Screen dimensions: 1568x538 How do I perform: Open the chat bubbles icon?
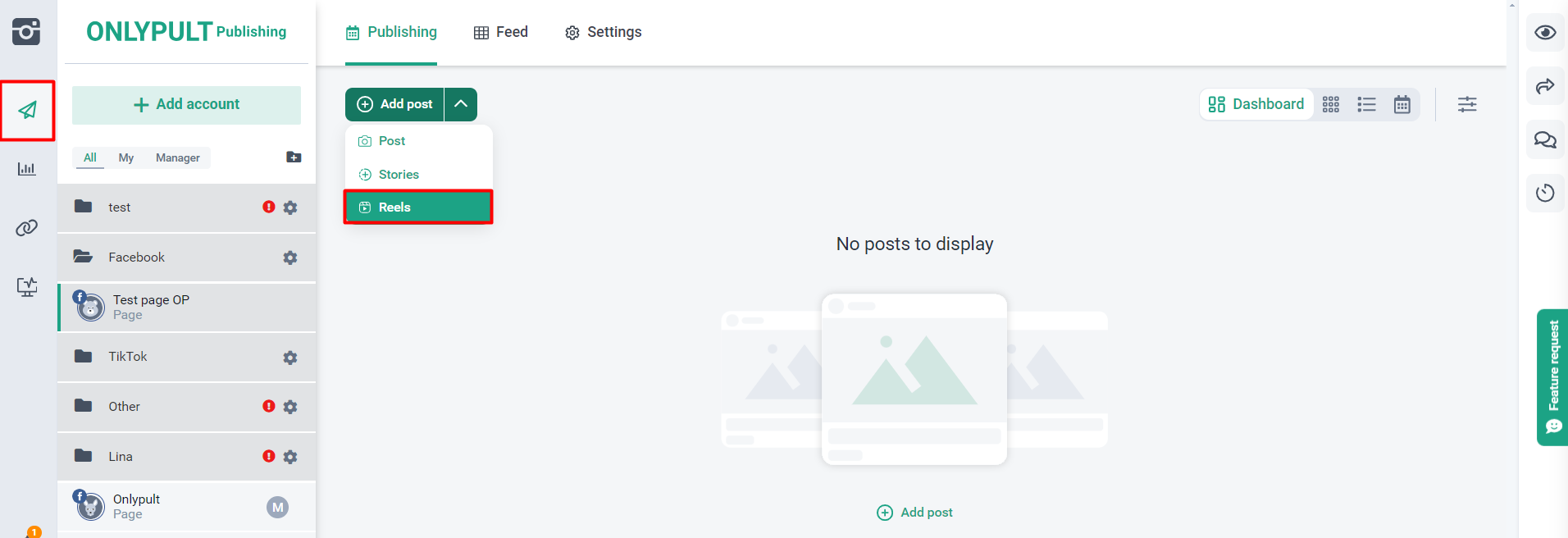[1545, 140]
